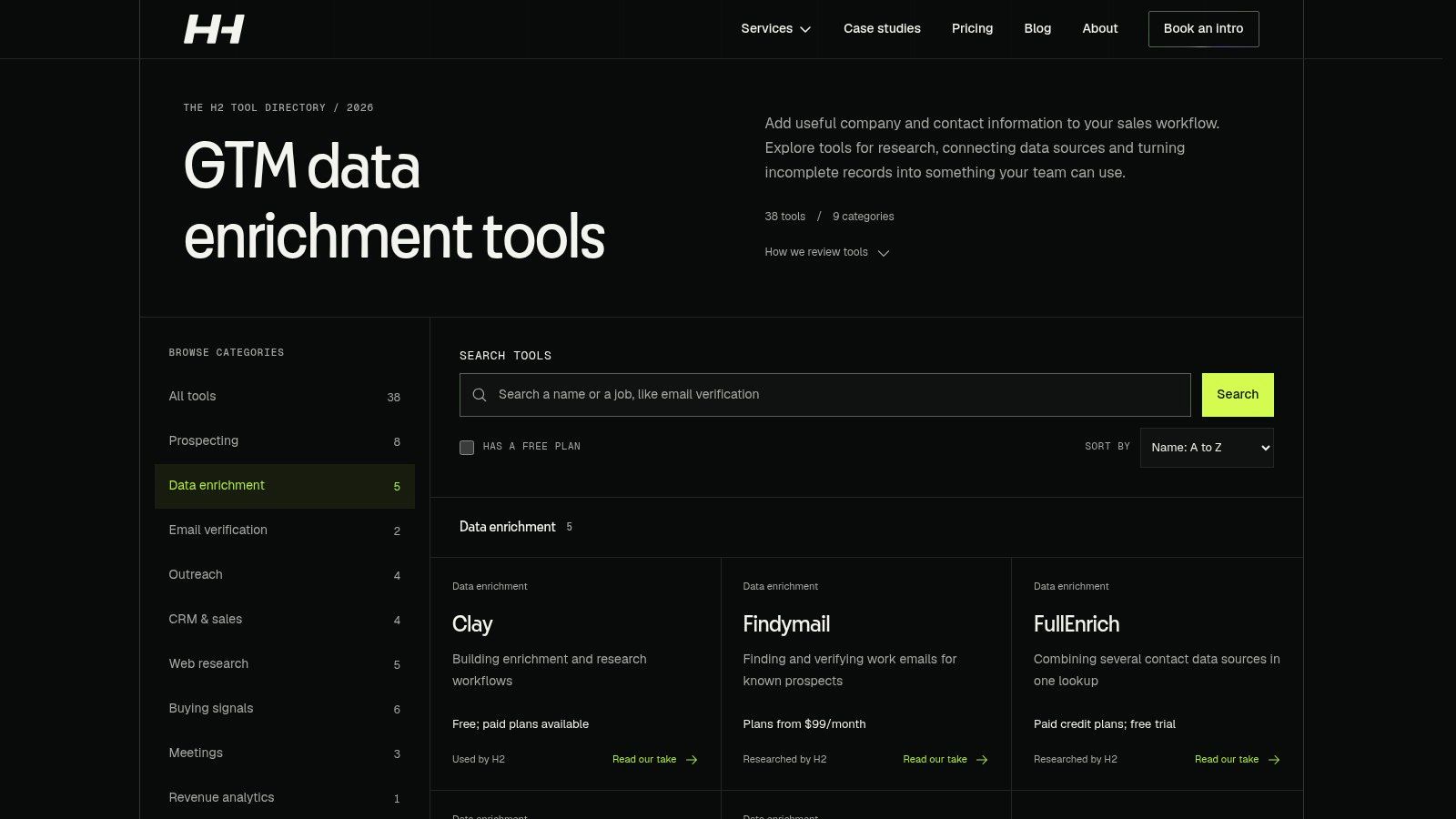Select the Prospecting category
The width and height of the screenshot is (1456, 819).
pyautogui.click(x=285, y=441)
